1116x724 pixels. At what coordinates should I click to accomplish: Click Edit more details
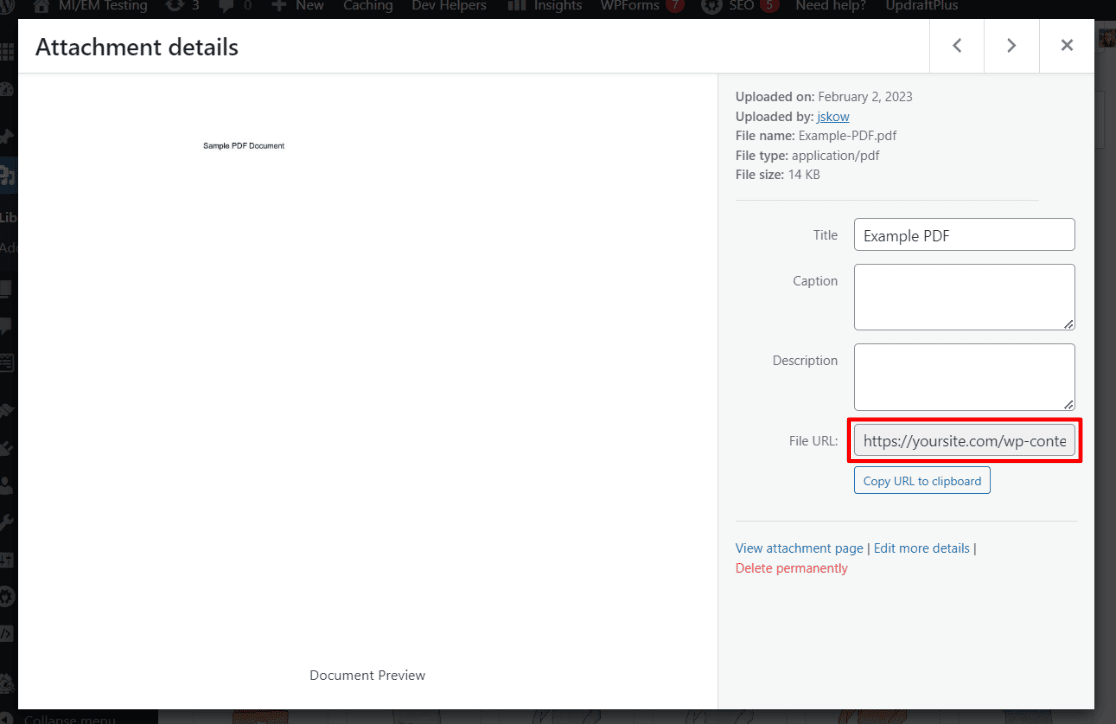[x=921, y=548]
